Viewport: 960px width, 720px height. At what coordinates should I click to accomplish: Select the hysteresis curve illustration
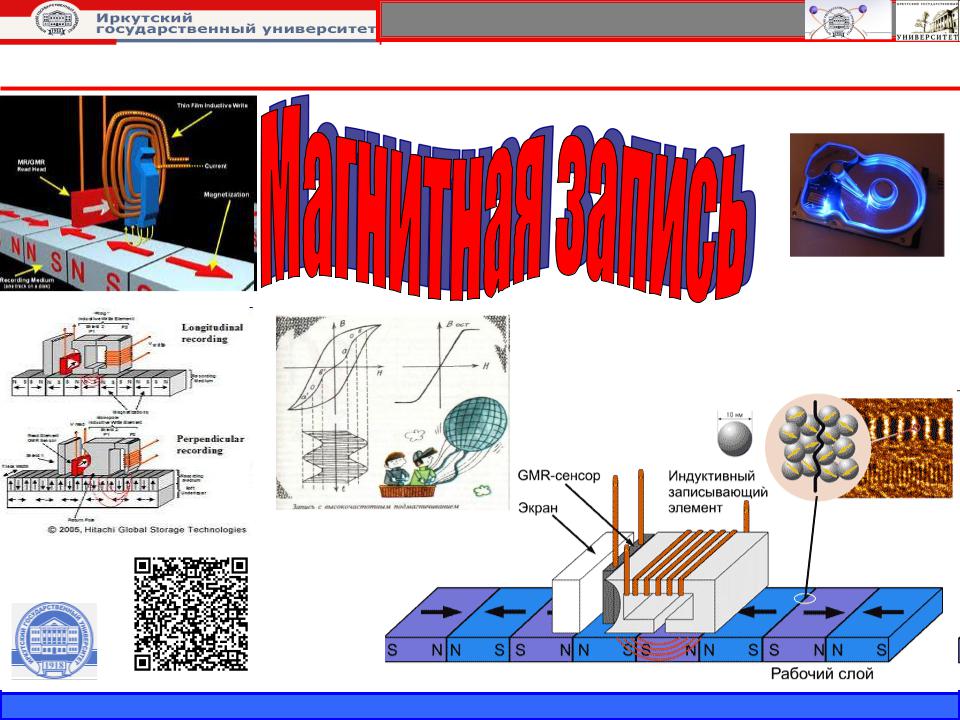click(392, 412)
